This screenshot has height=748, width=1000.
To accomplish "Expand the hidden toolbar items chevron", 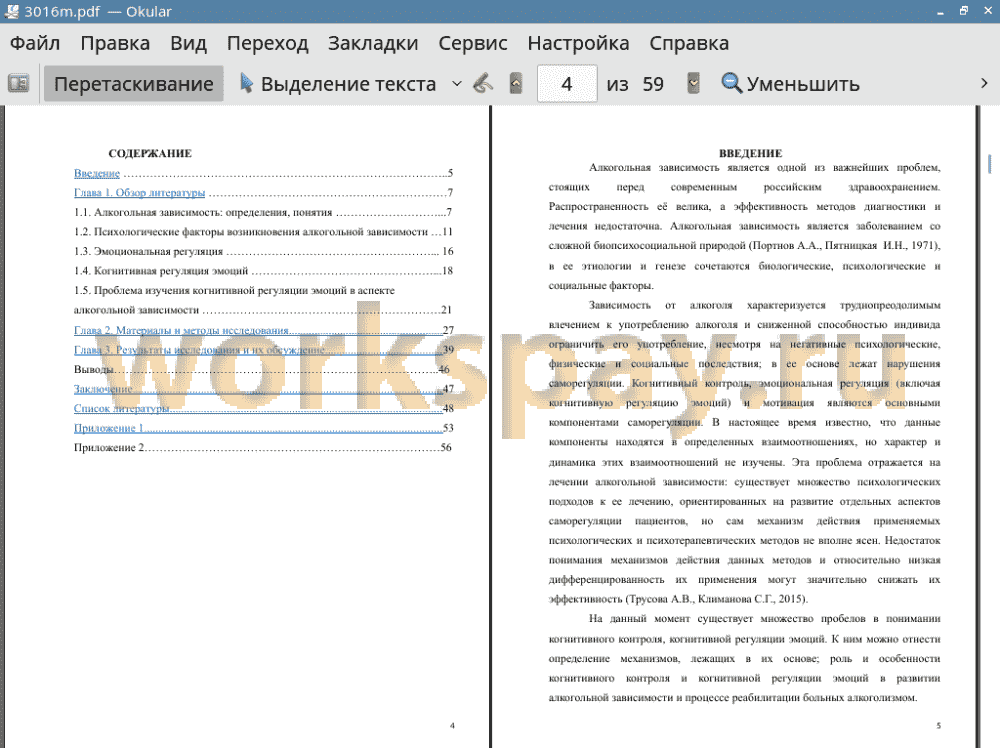I will tap(984, 84).
